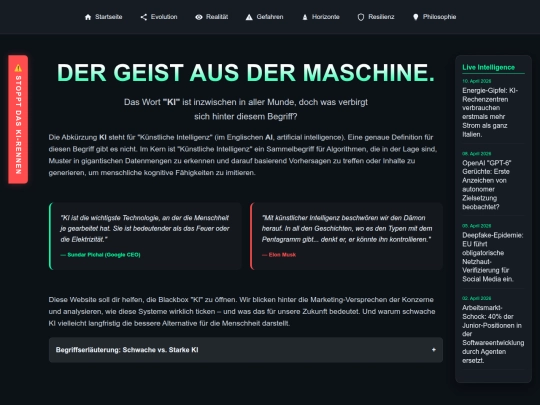
Task: Click the paragraph starting 'Die Abkürzung KI'
Action: (x=243, y=155)
